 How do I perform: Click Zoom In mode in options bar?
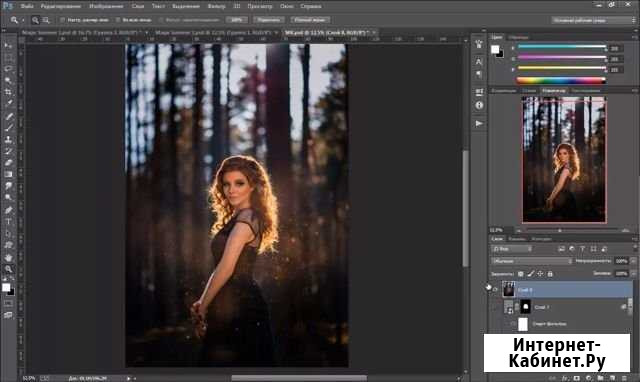click(36, 20)
